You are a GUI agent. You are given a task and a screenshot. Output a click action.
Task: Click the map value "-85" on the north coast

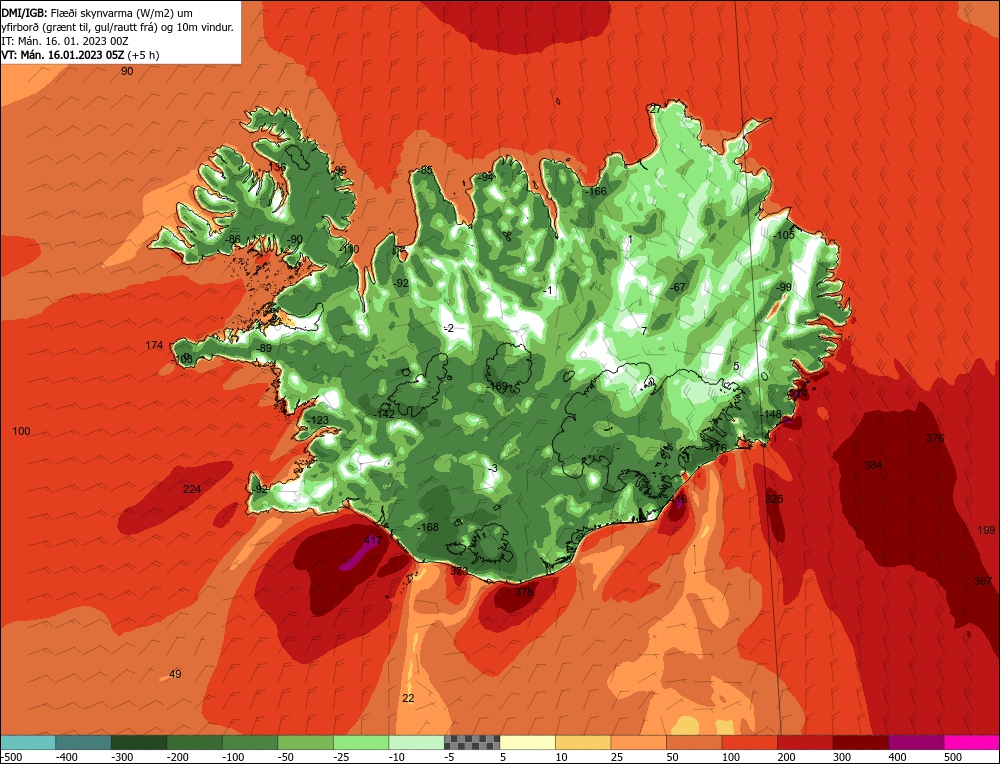click(x=425, y=170)
